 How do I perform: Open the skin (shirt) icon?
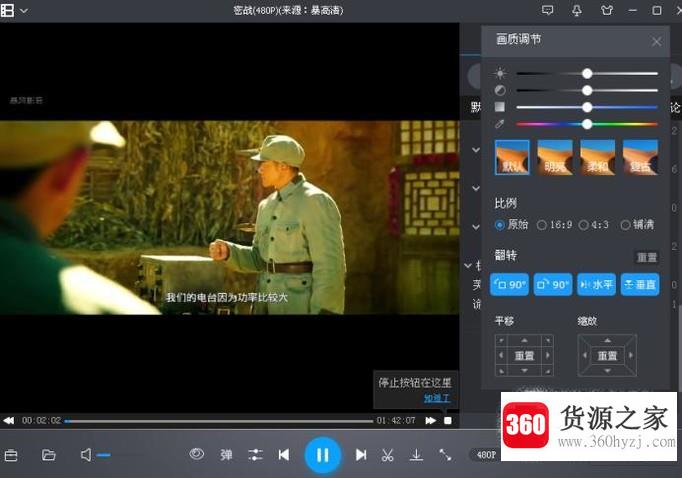click(x=607, y=10)
